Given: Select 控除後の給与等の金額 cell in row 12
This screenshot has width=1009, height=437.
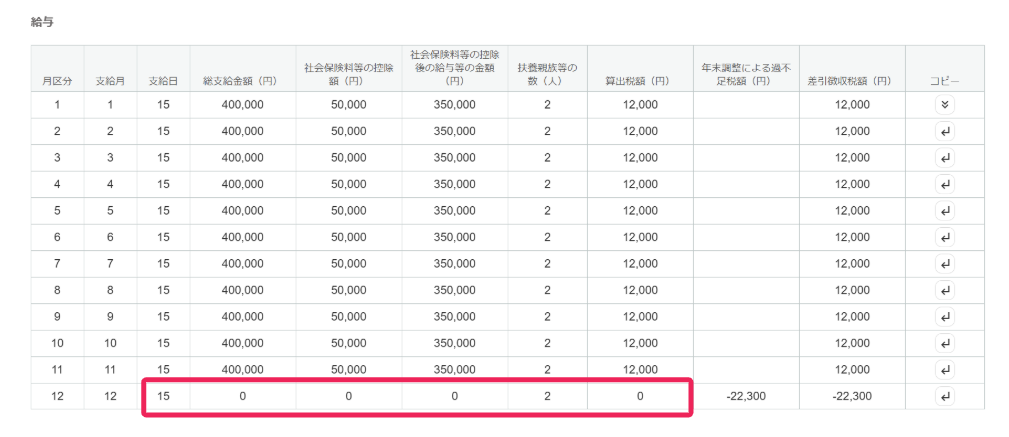Looking at the screenshot, I should (454, 396).
